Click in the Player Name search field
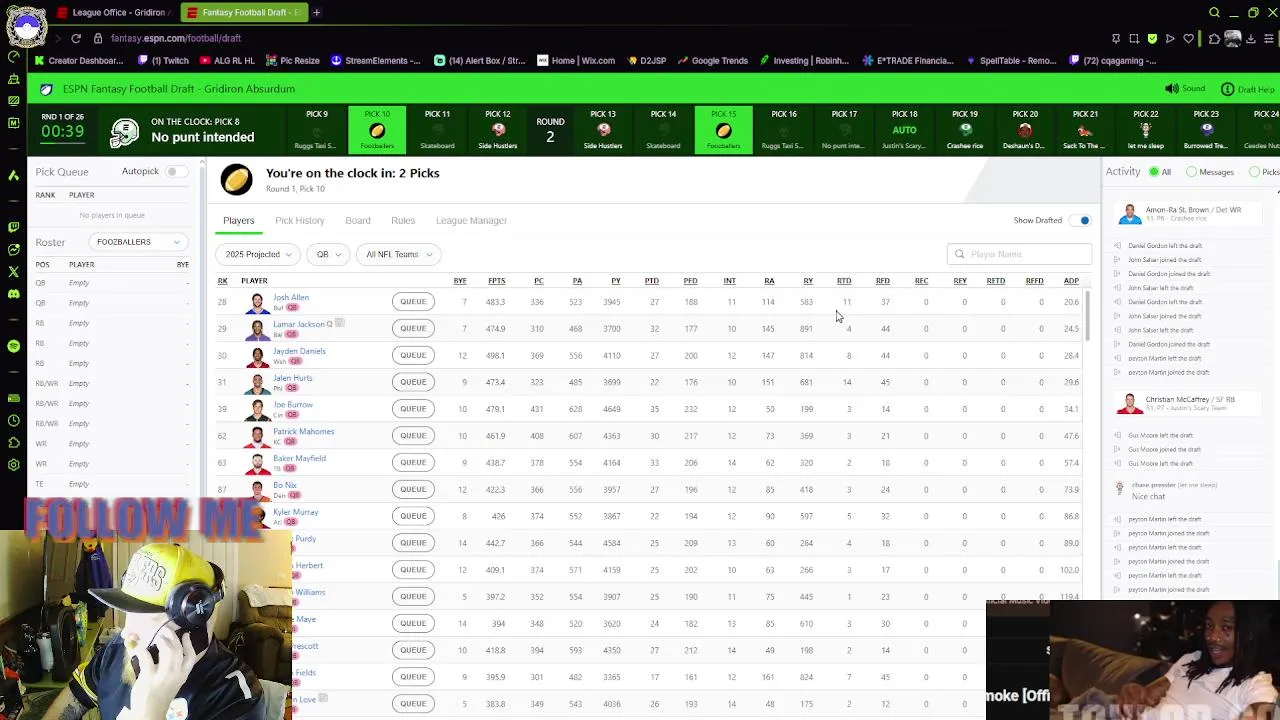 [x=1018, y=254]
